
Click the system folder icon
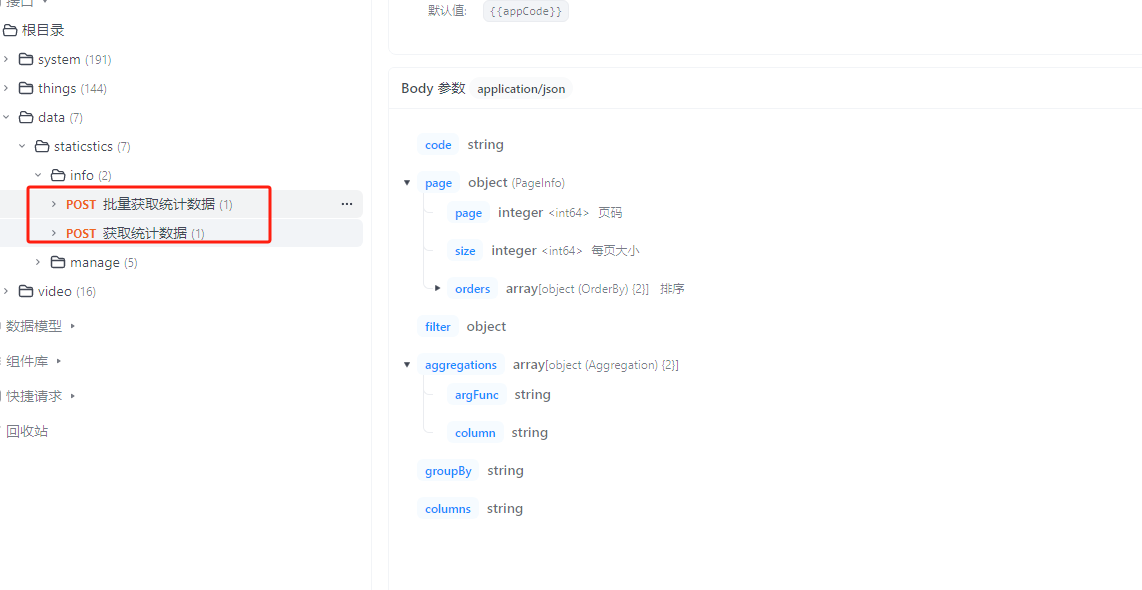(x=26, y=60)
